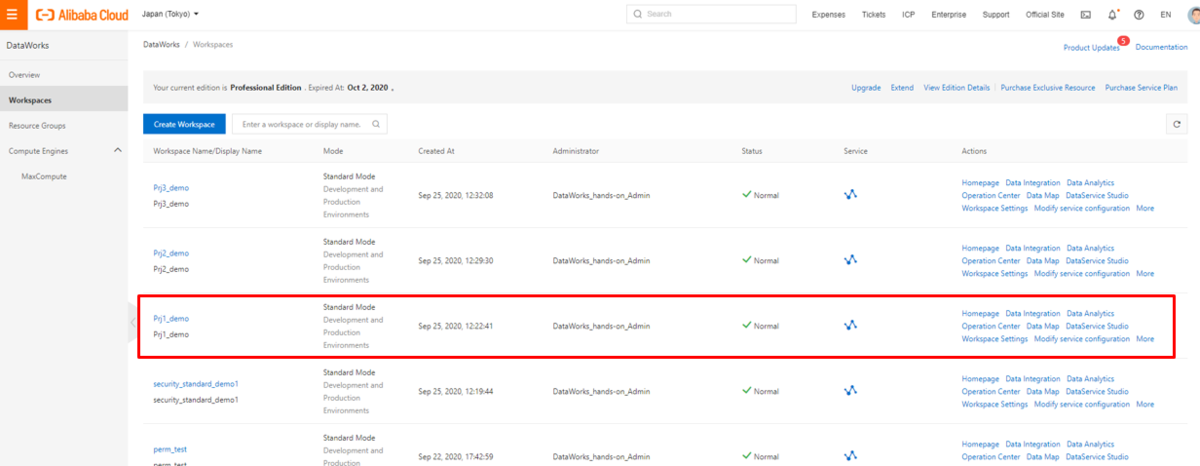
Task: Open Product Updates link
Action: tap(1091, 47)
